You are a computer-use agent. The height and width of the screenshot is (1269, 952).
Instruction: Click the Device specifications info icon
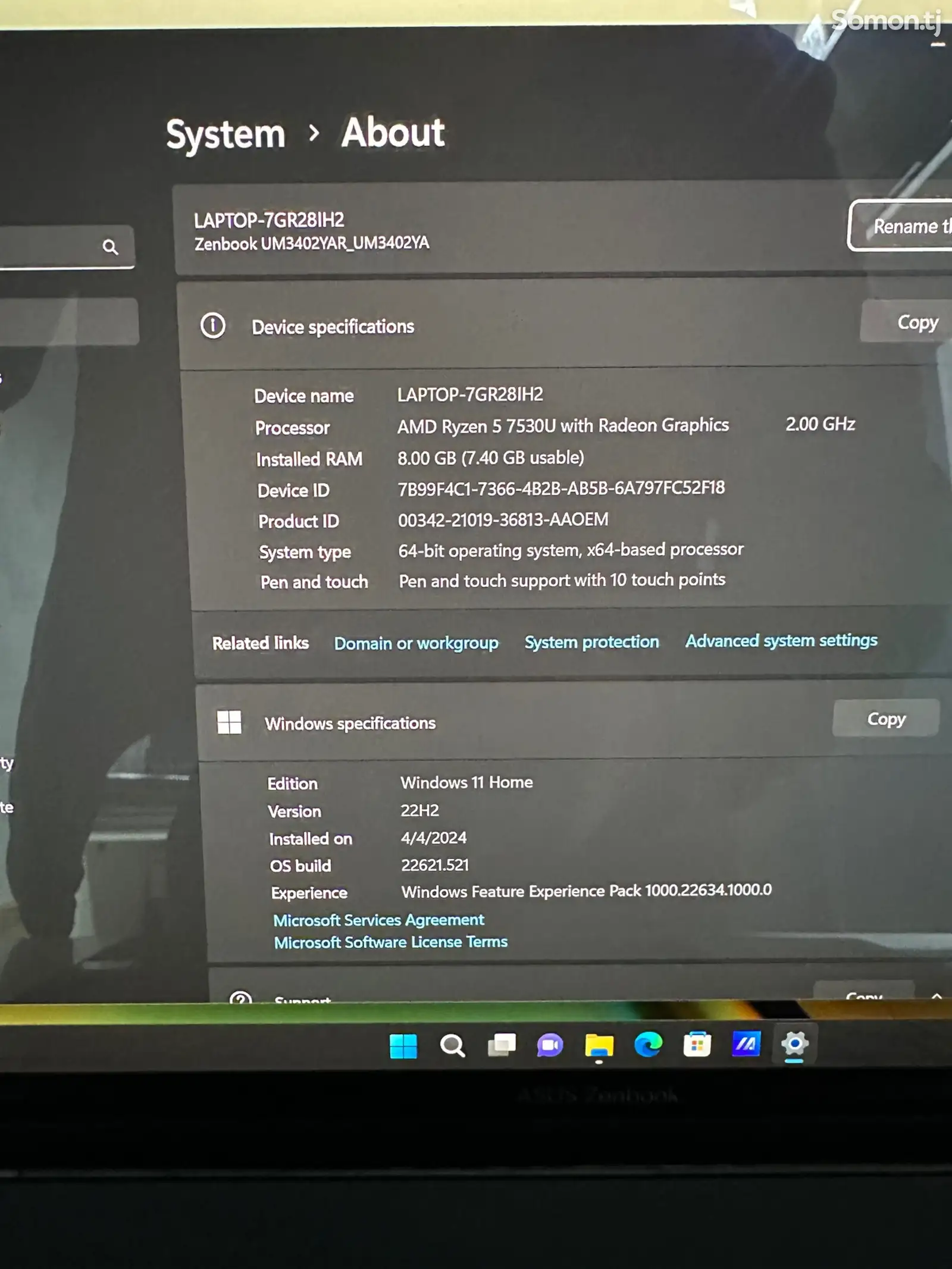click(x=212, y=326)
